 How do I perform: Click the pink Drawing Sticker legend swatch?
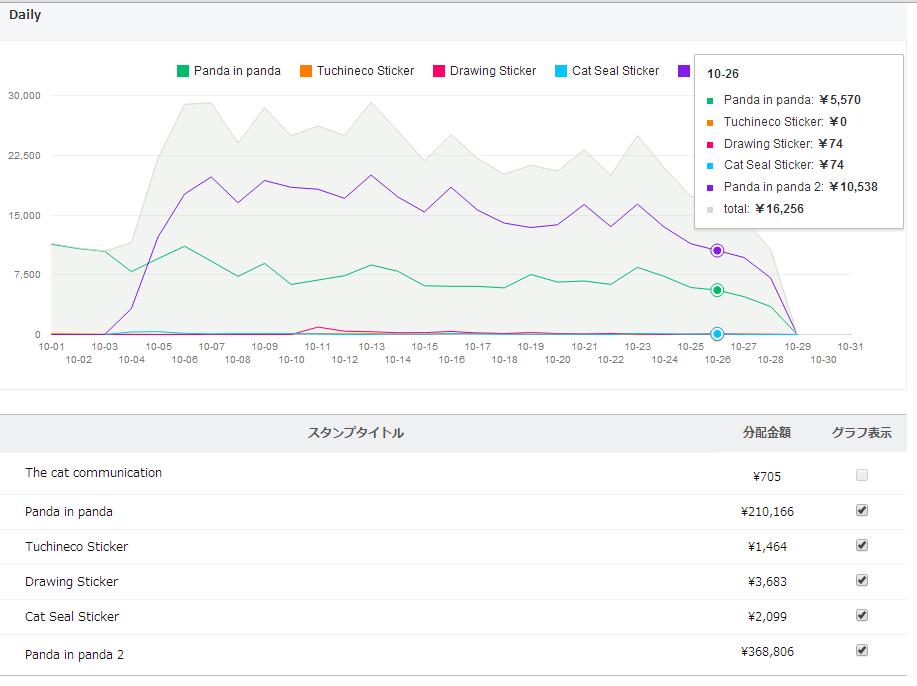click(x=439, y=71)
